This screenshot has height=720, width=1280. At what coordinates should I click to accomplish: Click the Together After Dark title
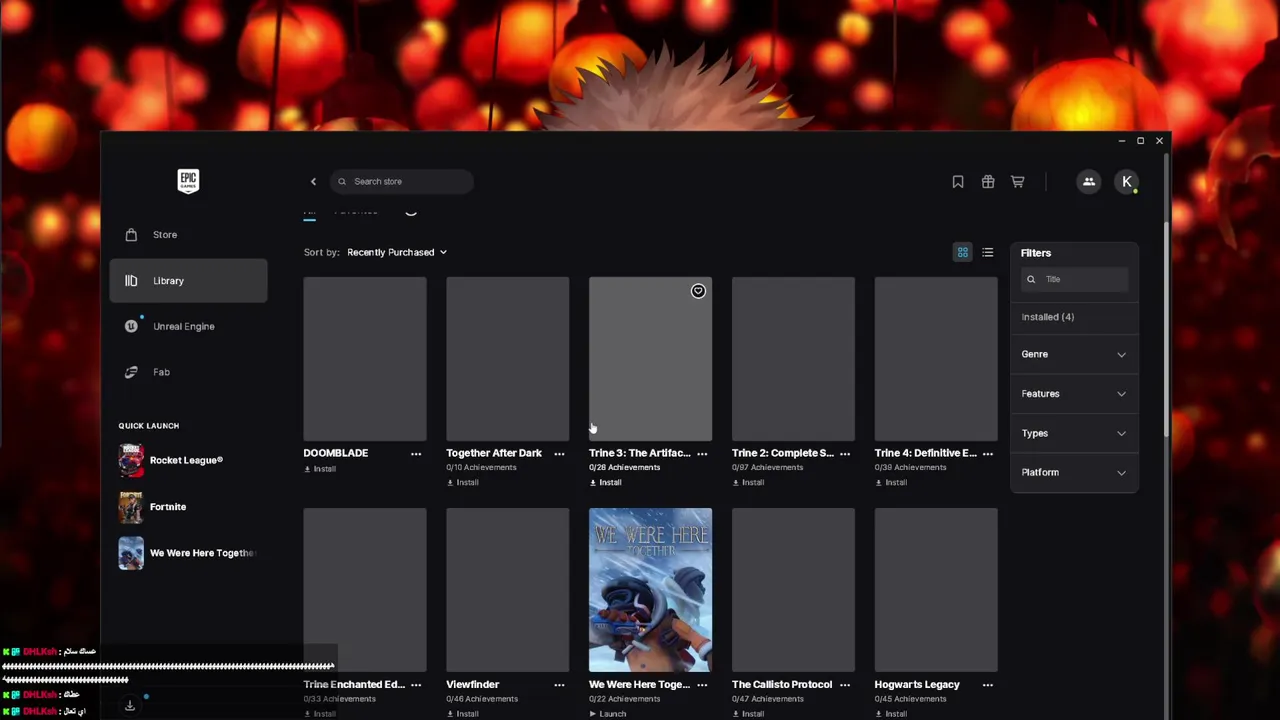[494, 453]
